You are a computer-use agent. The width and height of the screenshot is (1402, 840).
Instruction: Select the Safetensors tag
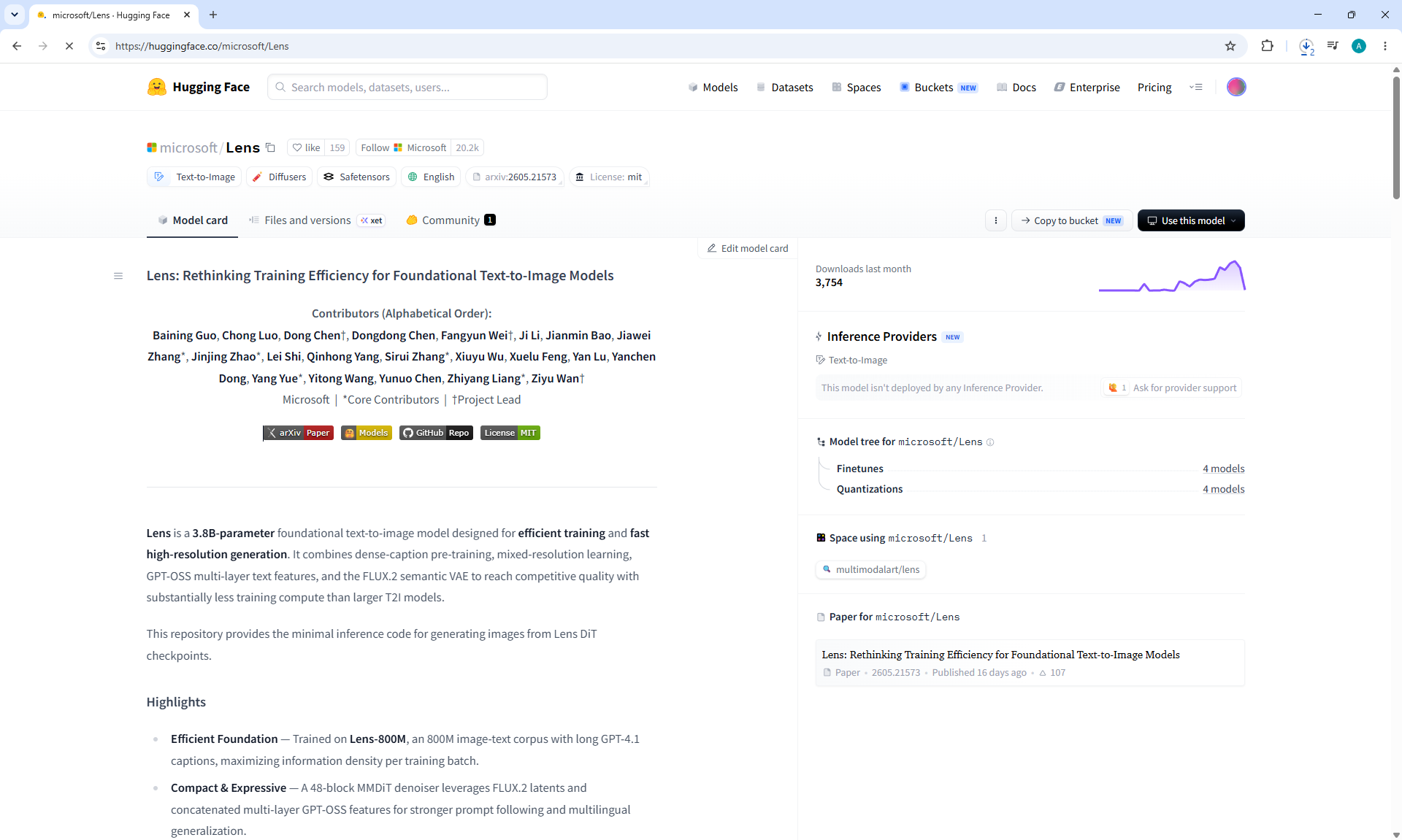click(x=357, y=177)
